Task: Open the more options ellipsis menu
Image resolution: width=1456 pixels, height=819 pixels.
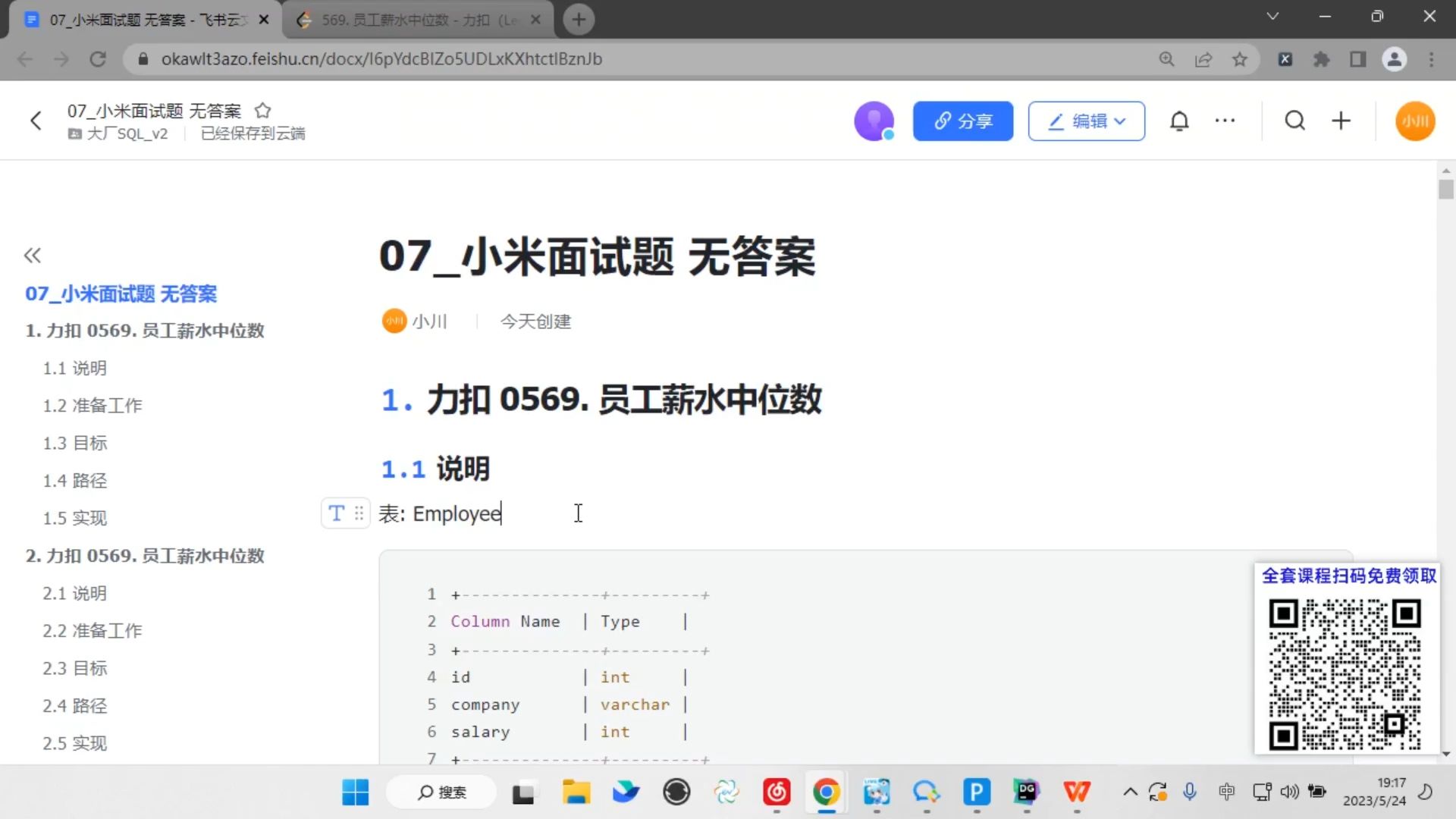Action: [1225, 121]
